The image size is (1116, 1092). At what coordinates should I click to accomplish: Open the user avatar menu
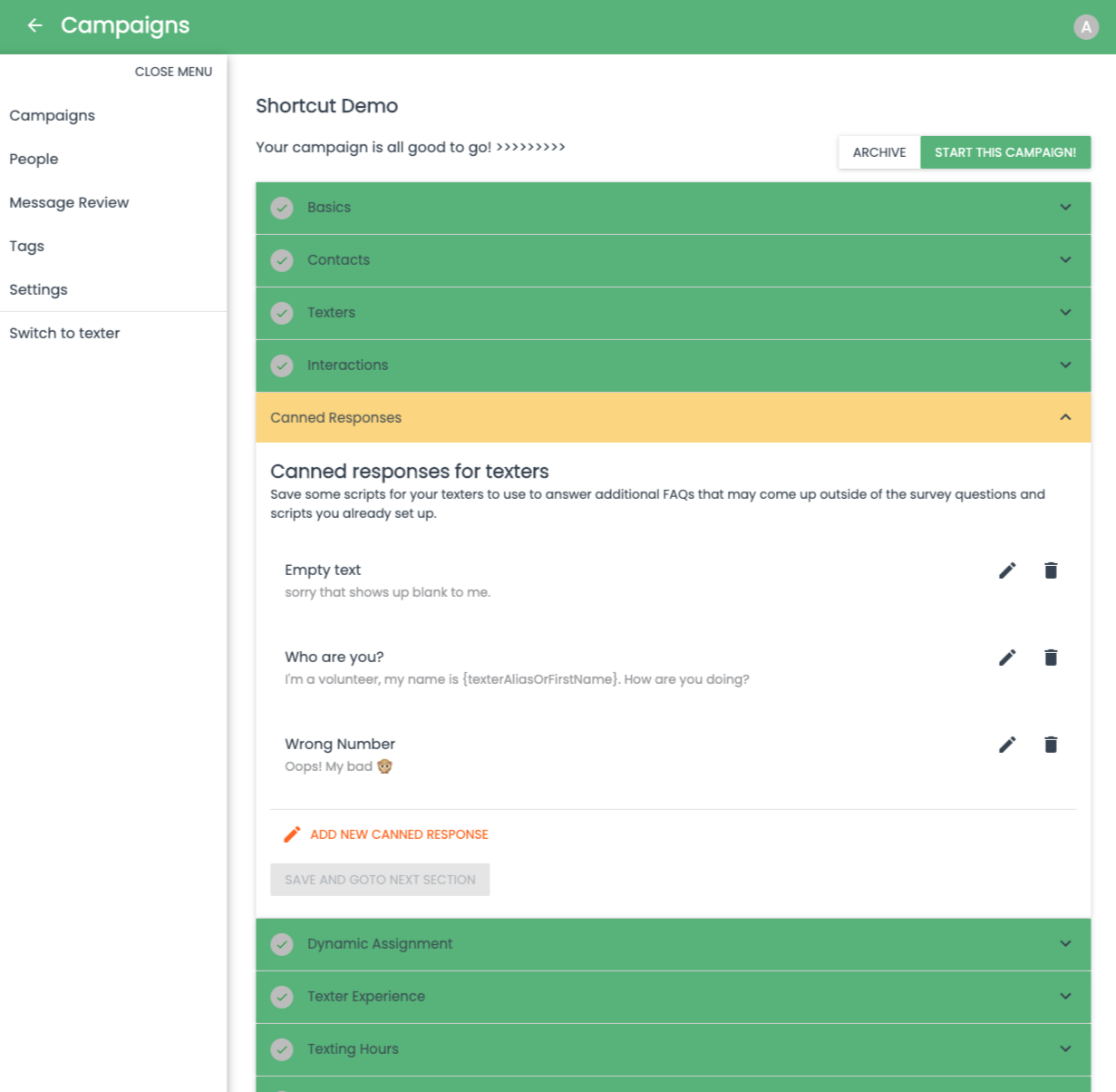point(1085,27)
